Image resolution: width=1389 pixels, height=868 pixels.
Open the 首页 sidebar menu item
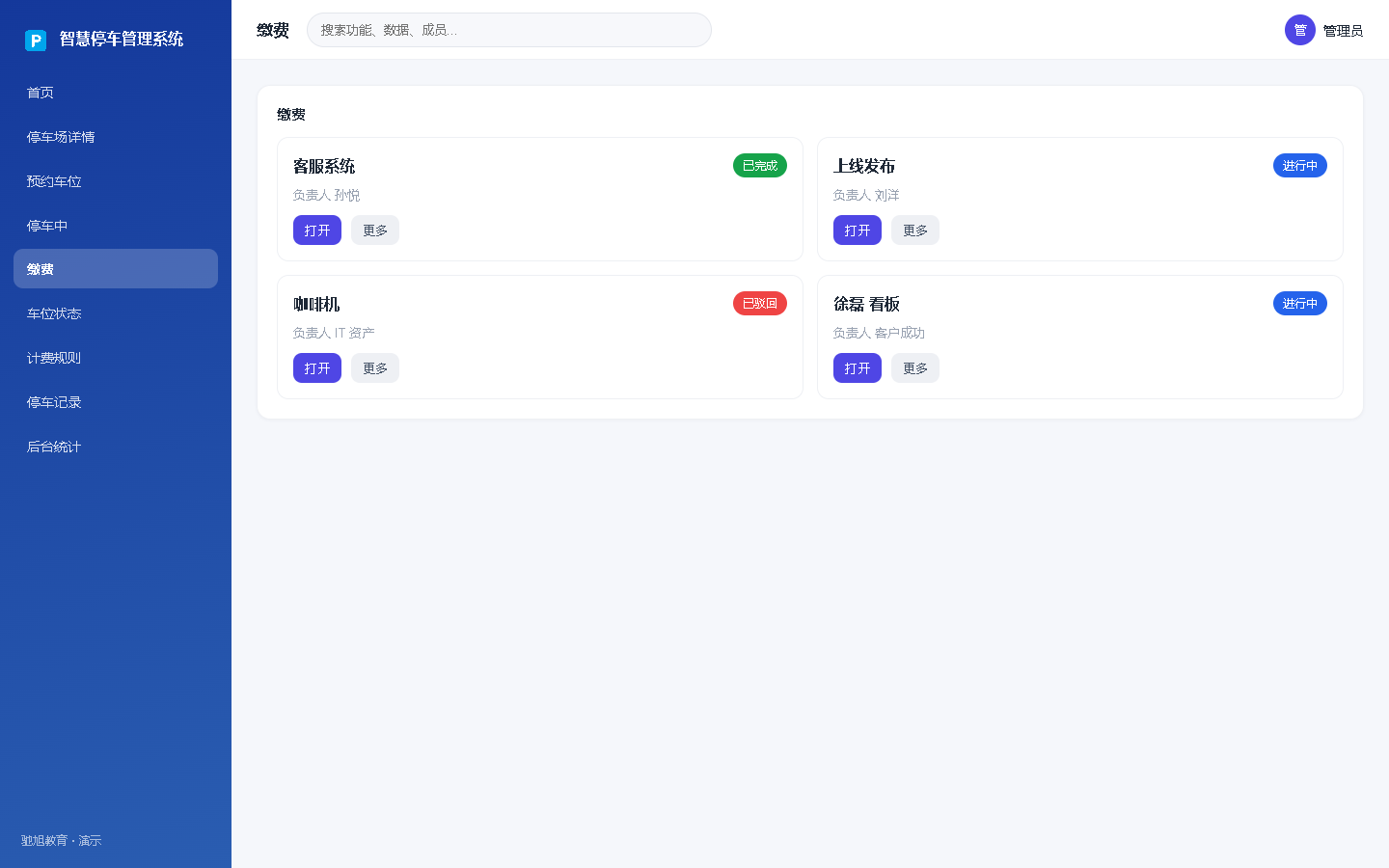click(x=116, y=93)
